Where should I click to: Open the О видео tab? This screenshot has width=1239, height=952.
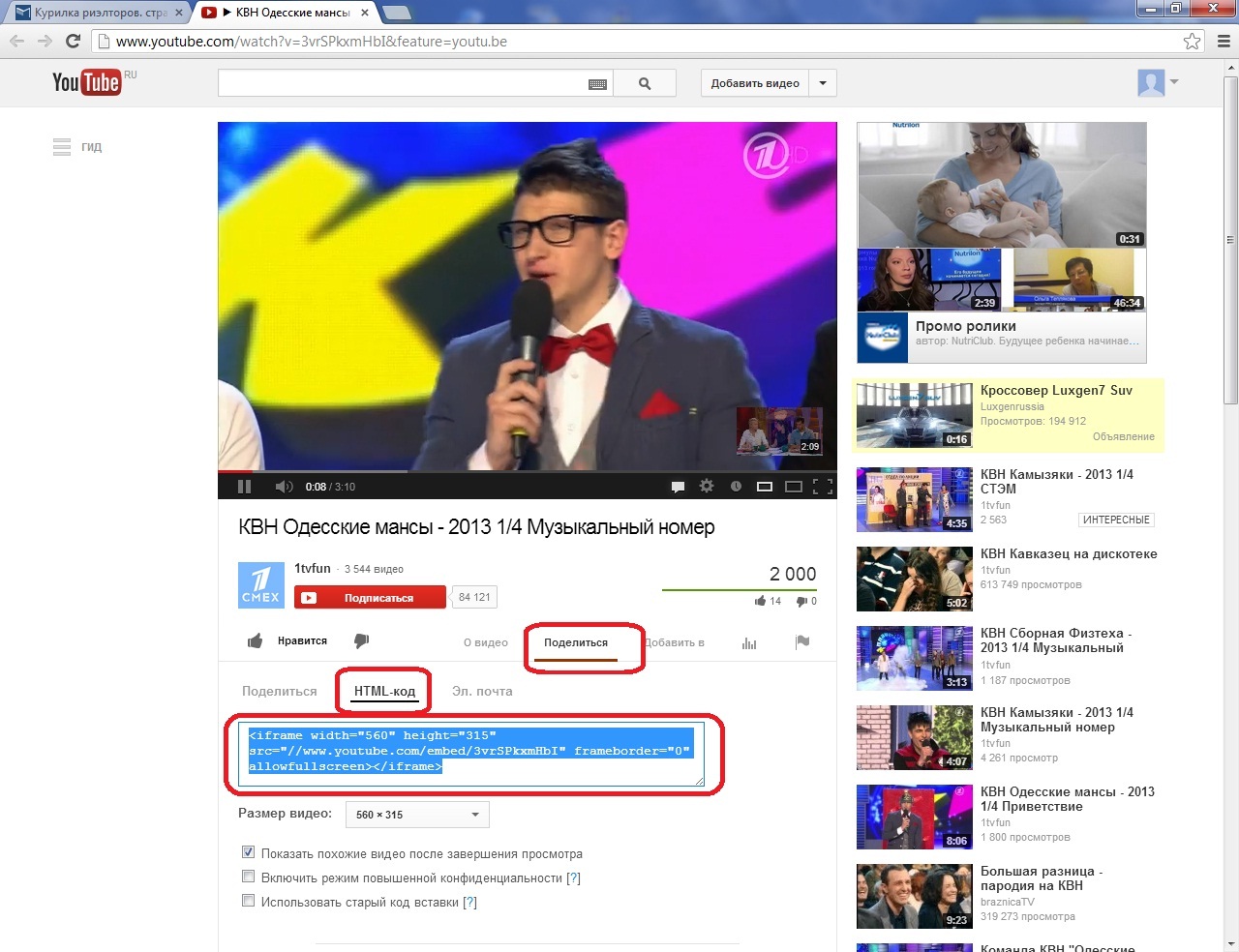point(486,642)
